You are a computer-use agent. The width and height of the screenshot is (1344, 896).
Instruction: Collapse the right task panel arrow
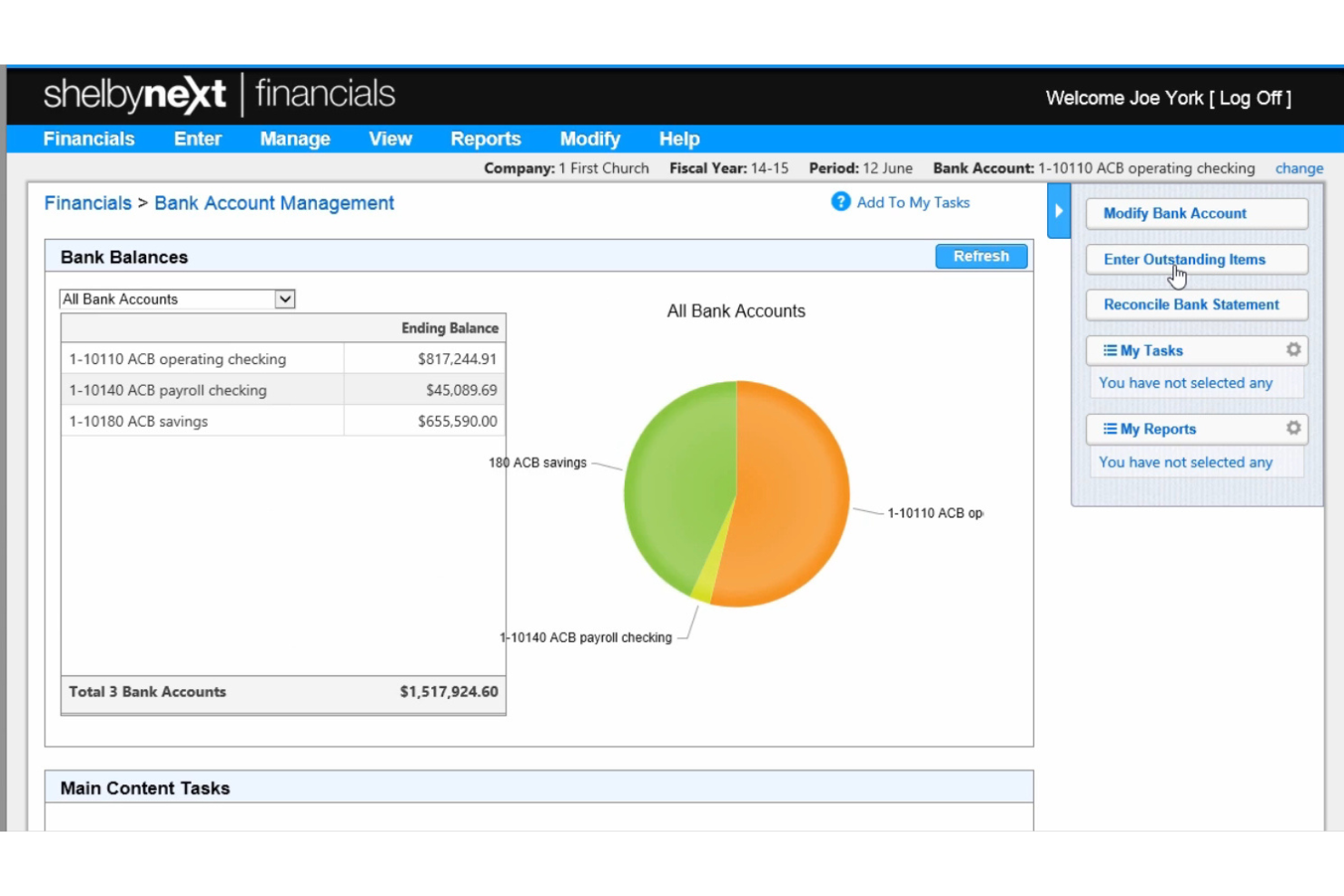coord(1058,211)
